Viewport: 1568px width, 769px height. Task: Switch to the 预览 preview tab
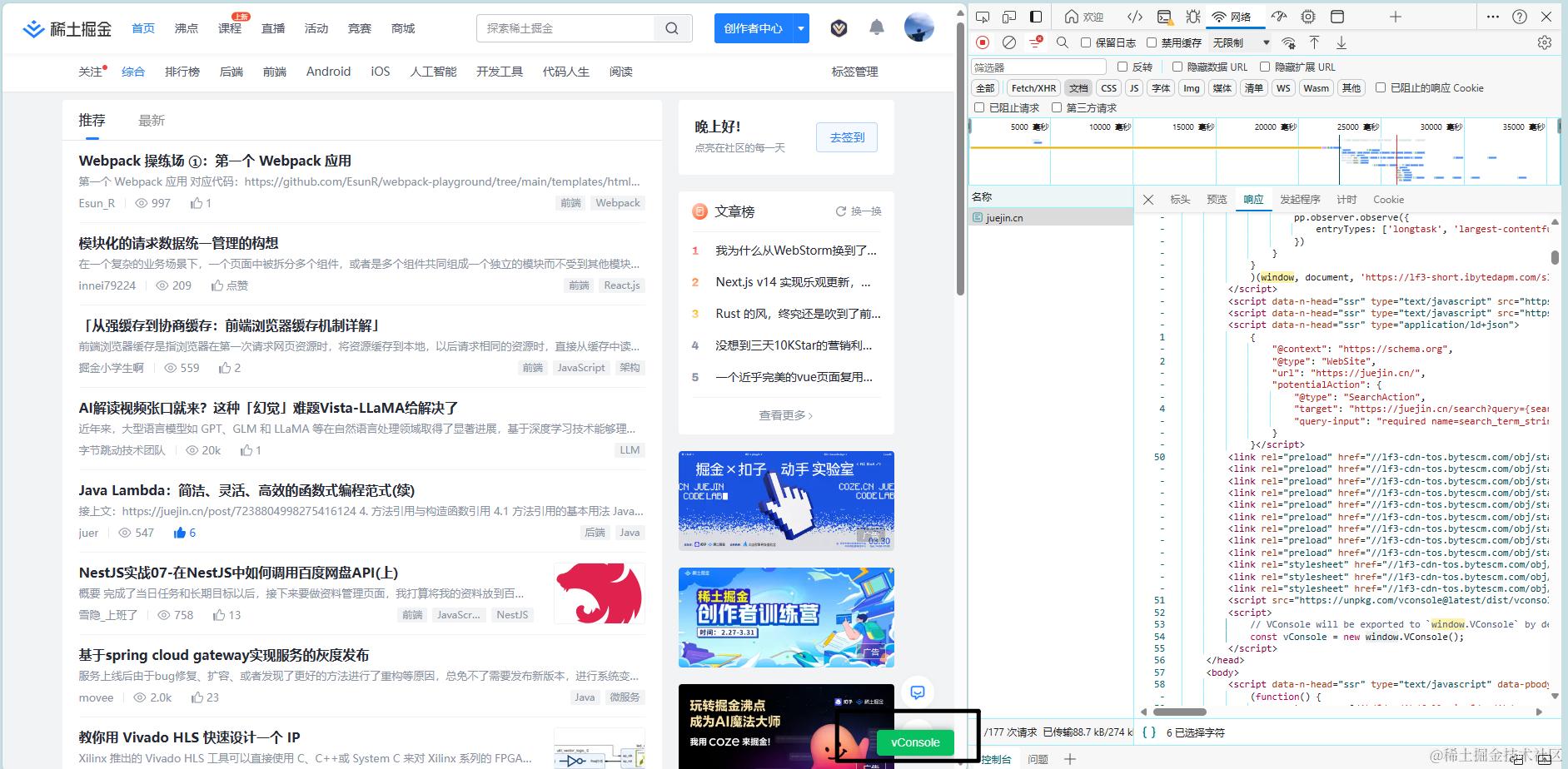pos(1217,200)
